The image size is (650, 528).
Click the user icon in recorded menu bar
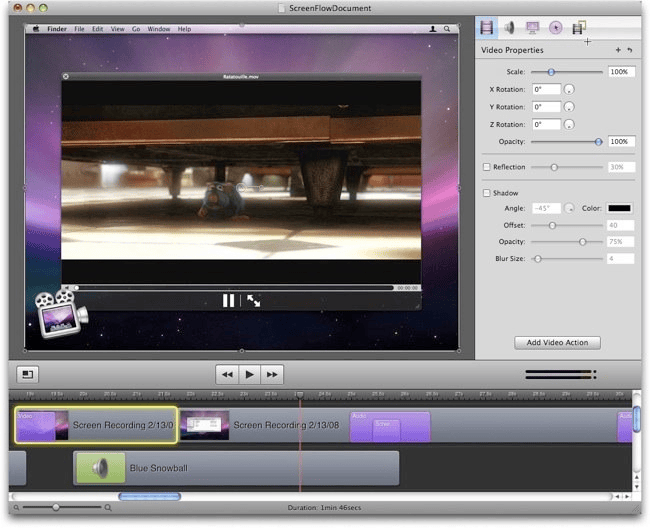433,29
